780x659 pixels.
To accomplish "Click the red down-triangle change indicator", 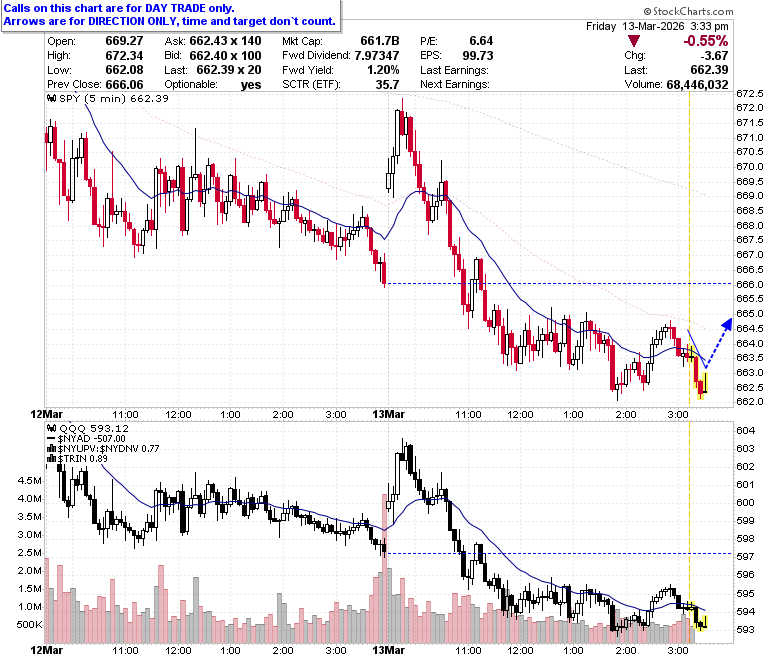I will [634, 41].
